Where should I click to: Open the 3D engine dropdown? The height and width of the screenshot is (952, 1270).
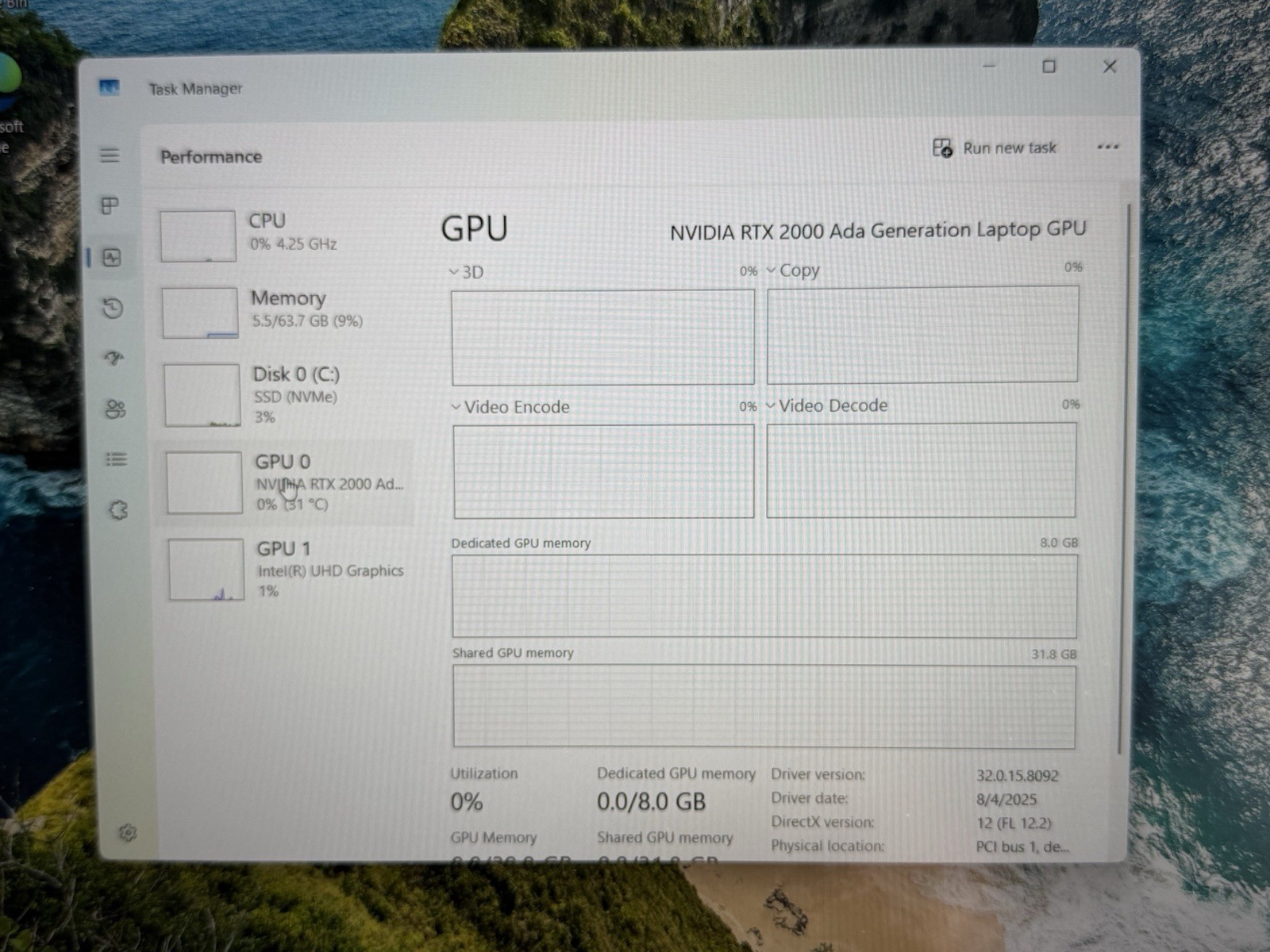[466, 272]
